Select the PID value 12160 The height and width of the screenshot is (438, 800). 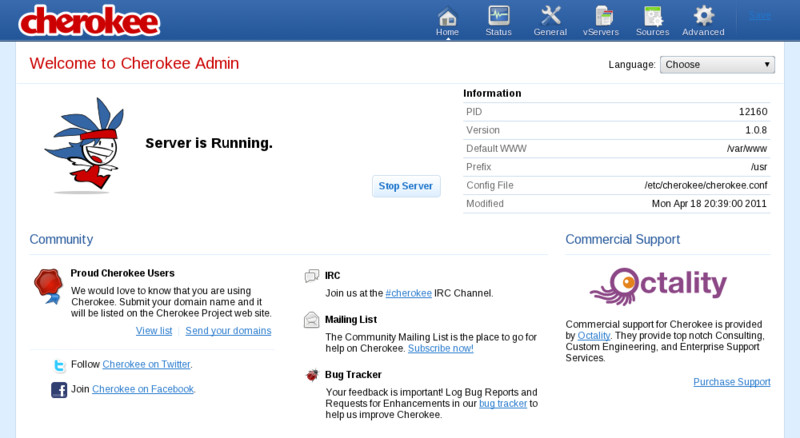[x=753, y=112]
